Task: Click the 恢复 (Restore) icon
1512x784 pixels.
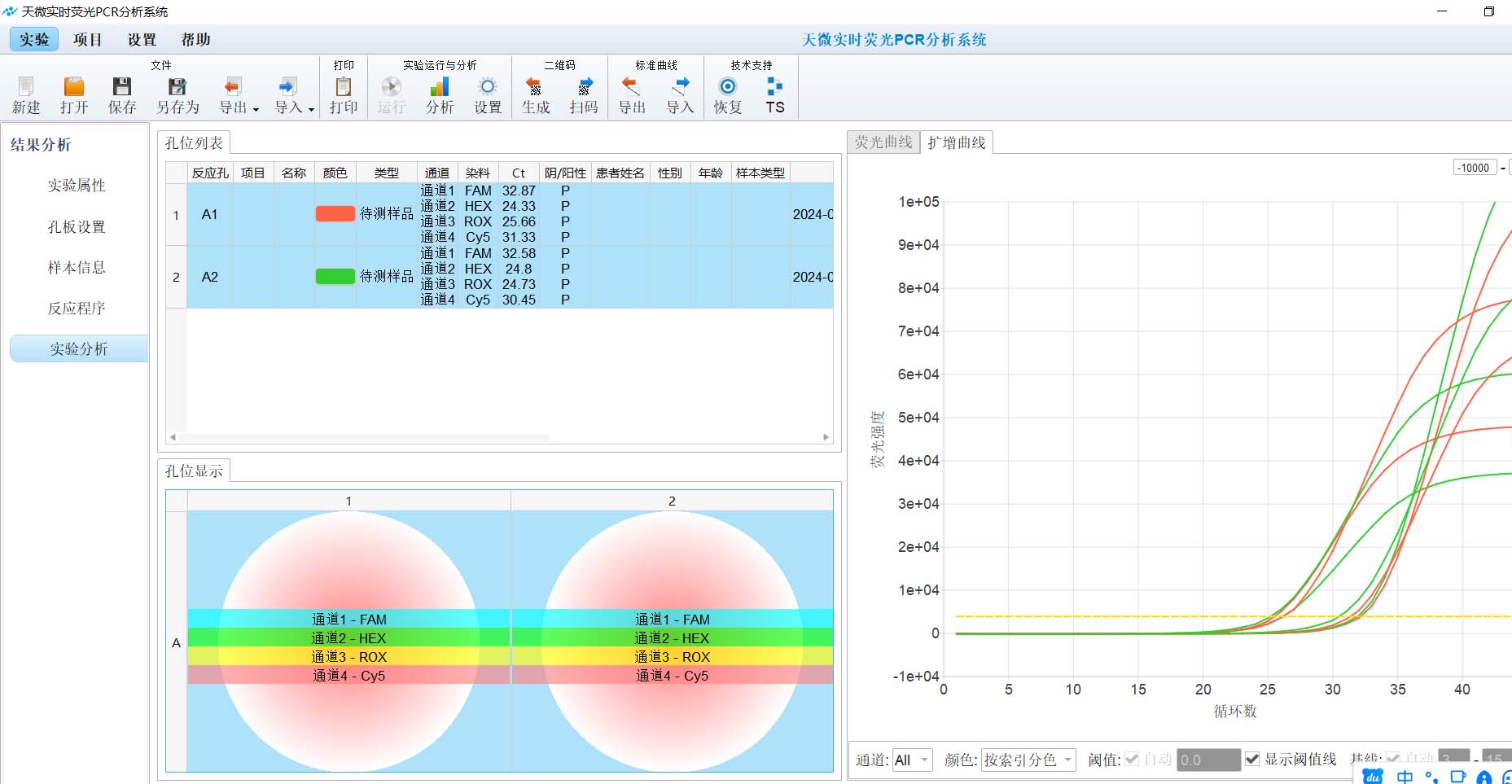Action: tap(728, 86)
